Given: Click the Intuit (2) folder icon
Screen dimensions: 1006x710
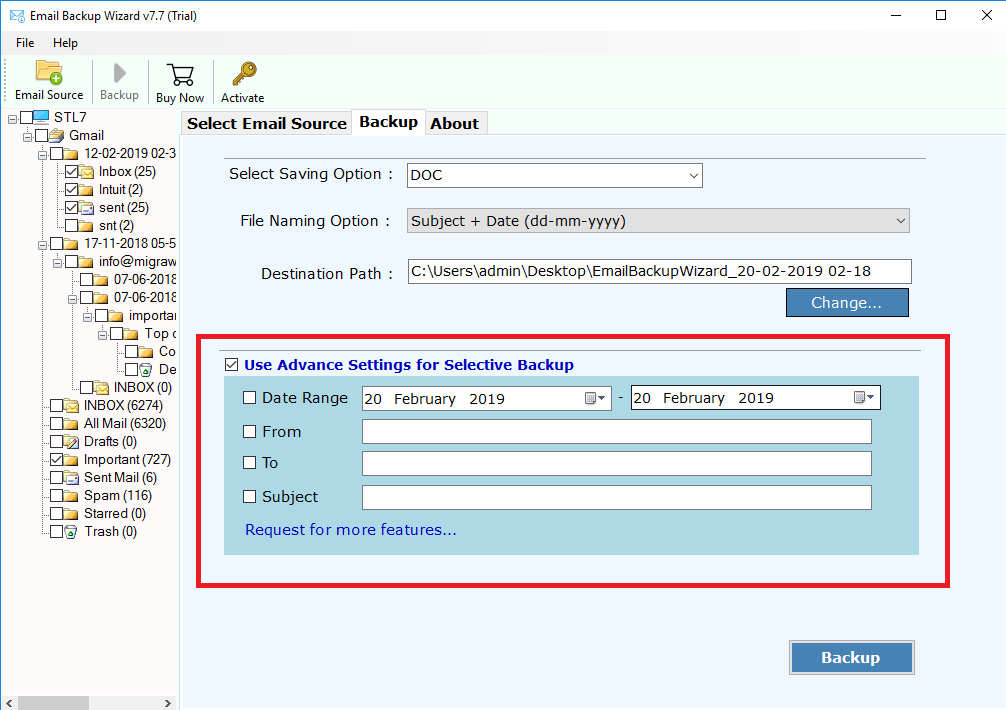Looking at the screenshot, I should pos(87,190).
